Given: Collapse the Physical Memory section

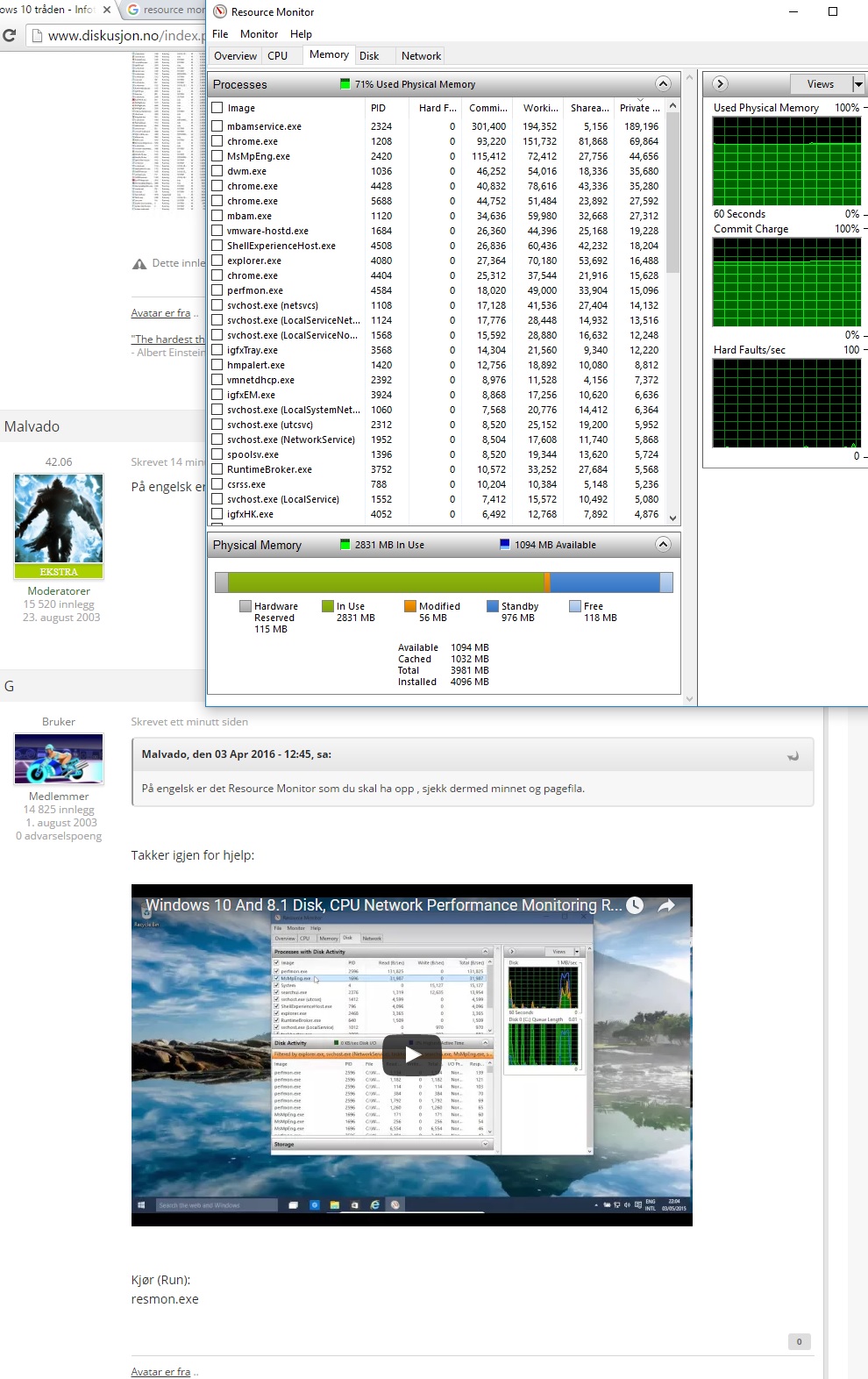Looking at the screenshot, I should (663, 545).
